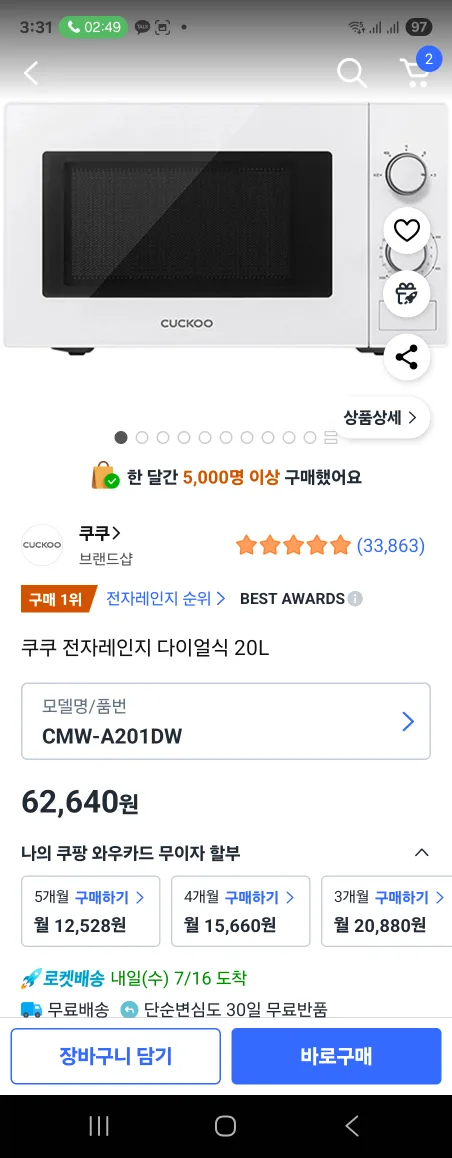Collapse the 와우카드 무이자 할부 section
Image resolution: width=452 pixels, height=1158 pixels.
click(422, 853)
